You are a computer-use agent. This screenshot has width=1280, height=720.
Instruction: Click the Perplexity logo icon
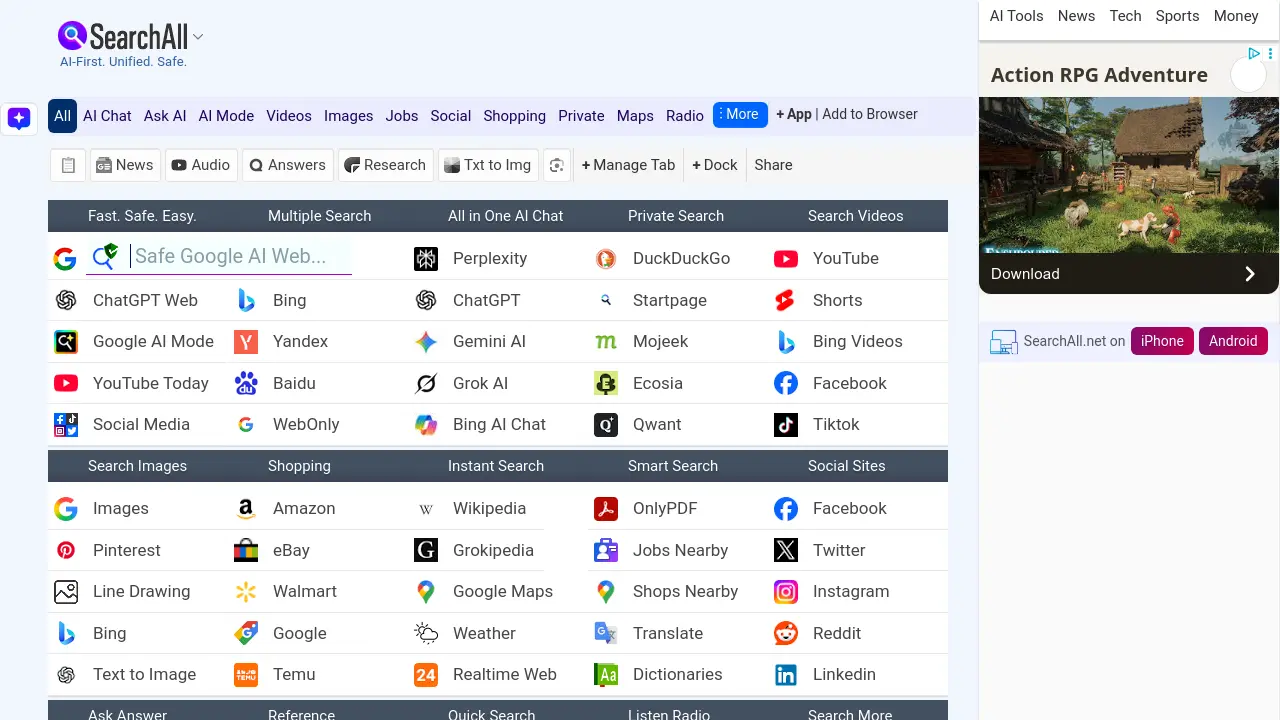(x=426, y=259)
